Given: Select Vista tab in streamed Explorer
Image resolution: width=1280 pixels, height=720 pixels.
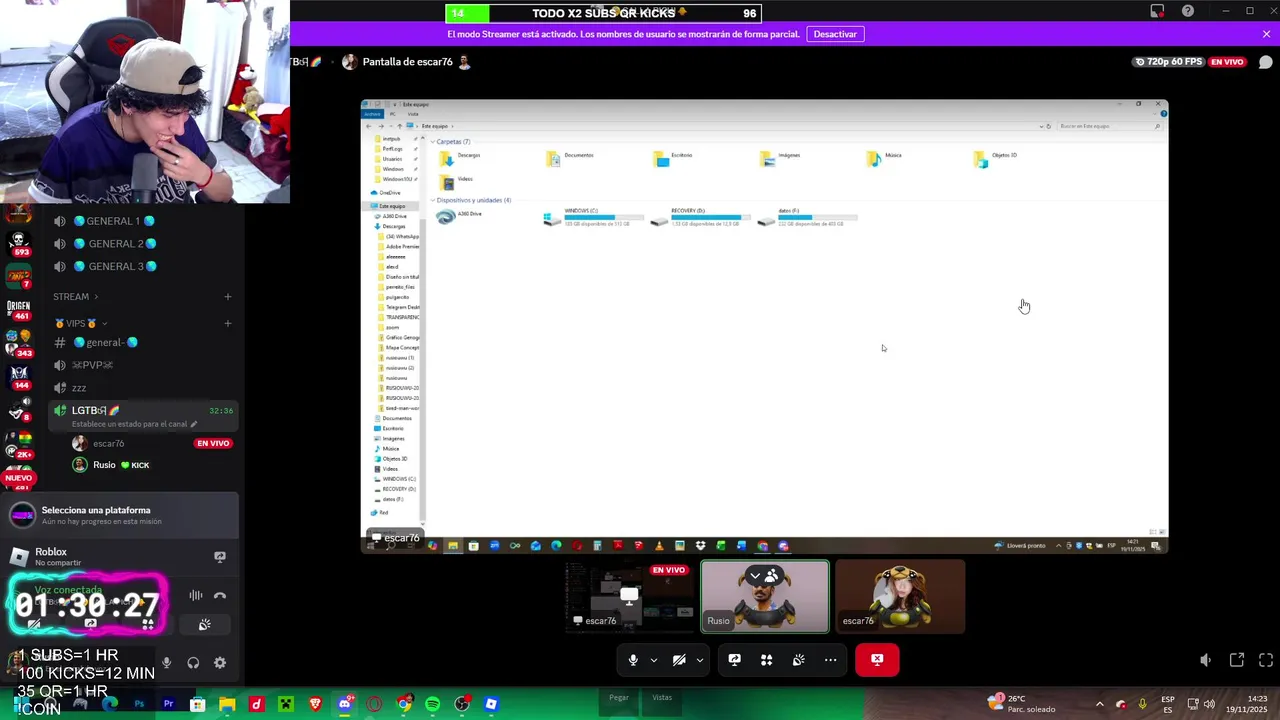Looking at the screenshot, I should pos(413,114).
